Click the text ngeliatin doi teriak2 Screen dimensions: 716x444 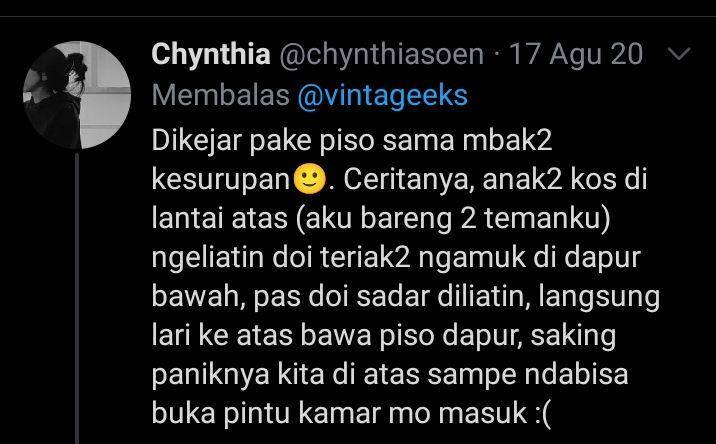[281, 258]
